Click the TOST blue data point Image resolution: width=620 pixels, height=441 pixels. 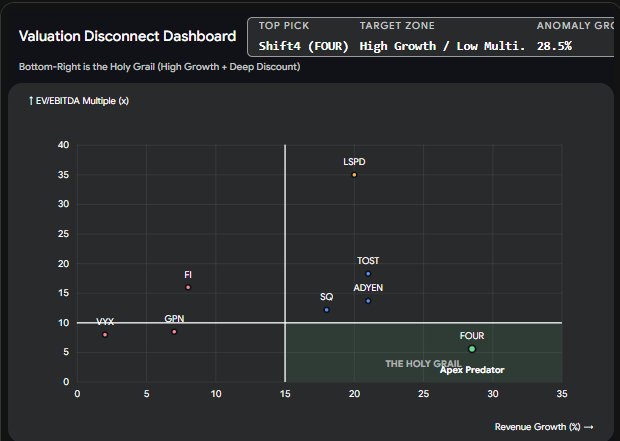tap(368, 274)
